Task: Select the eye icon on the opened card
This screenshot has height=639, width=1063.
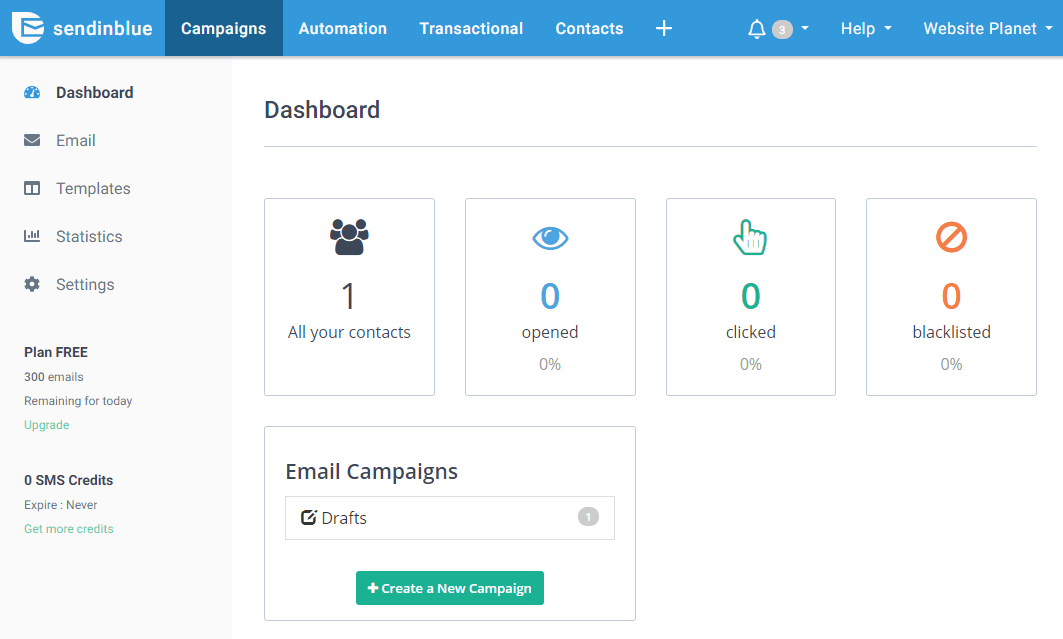Action: point(550,238)
